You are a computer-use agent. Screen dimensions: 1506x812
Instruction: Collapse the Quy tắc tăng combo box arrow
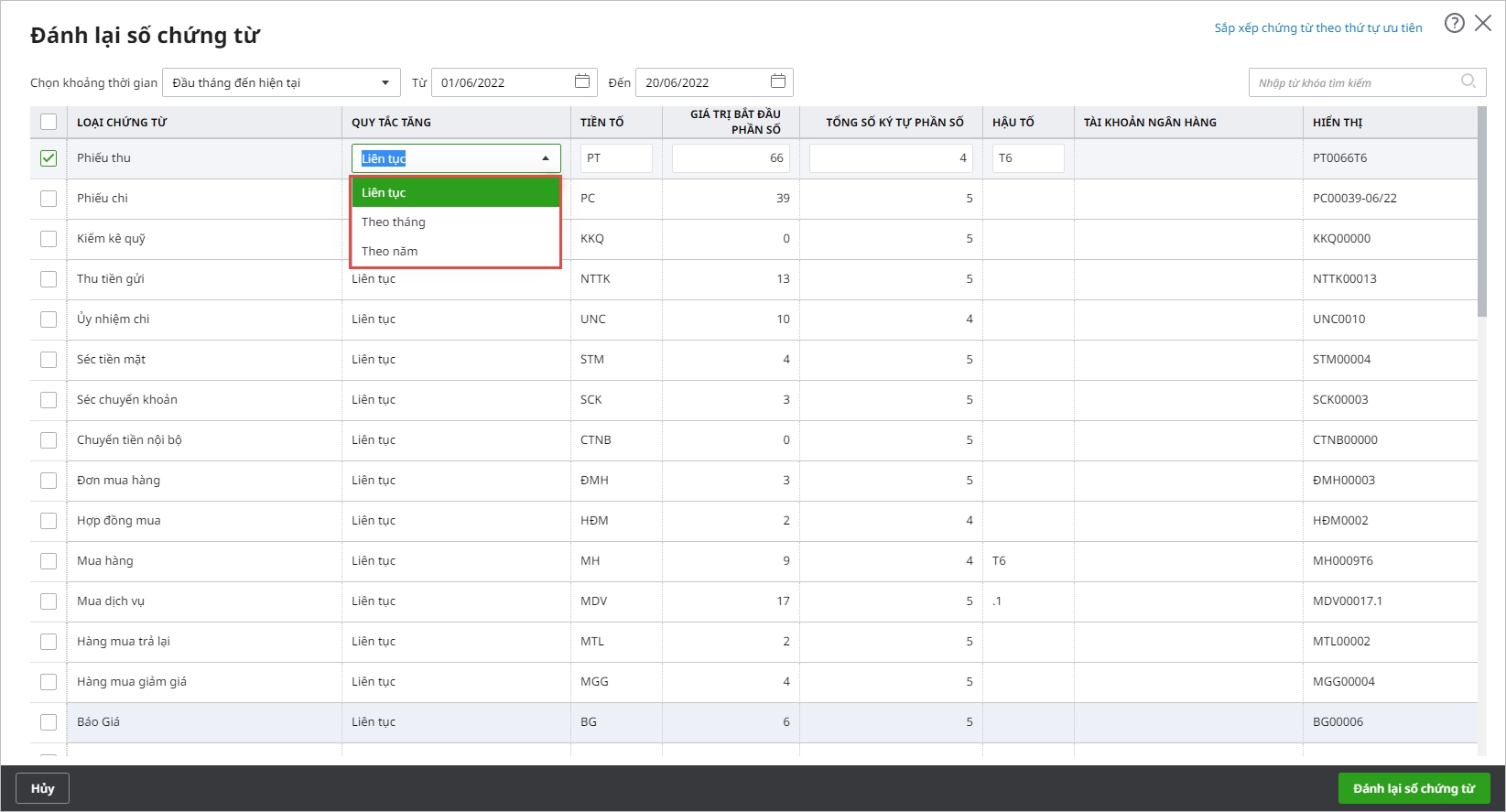point(546,158)
